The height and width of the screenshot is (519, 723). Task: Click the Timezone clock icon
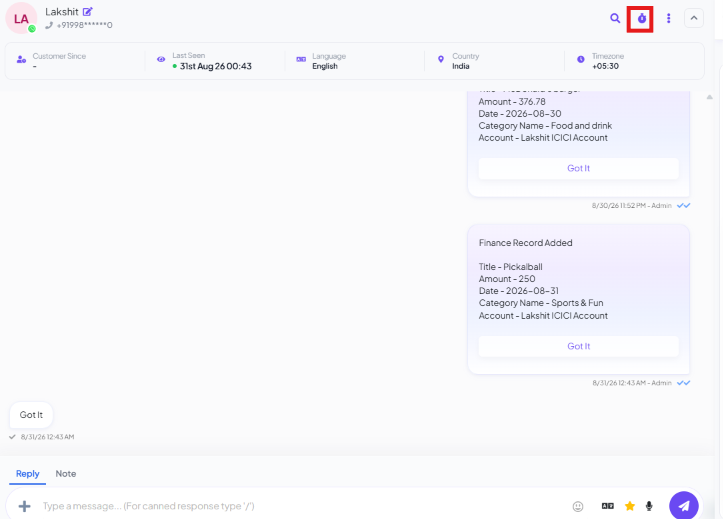click(x=581, y=59)
